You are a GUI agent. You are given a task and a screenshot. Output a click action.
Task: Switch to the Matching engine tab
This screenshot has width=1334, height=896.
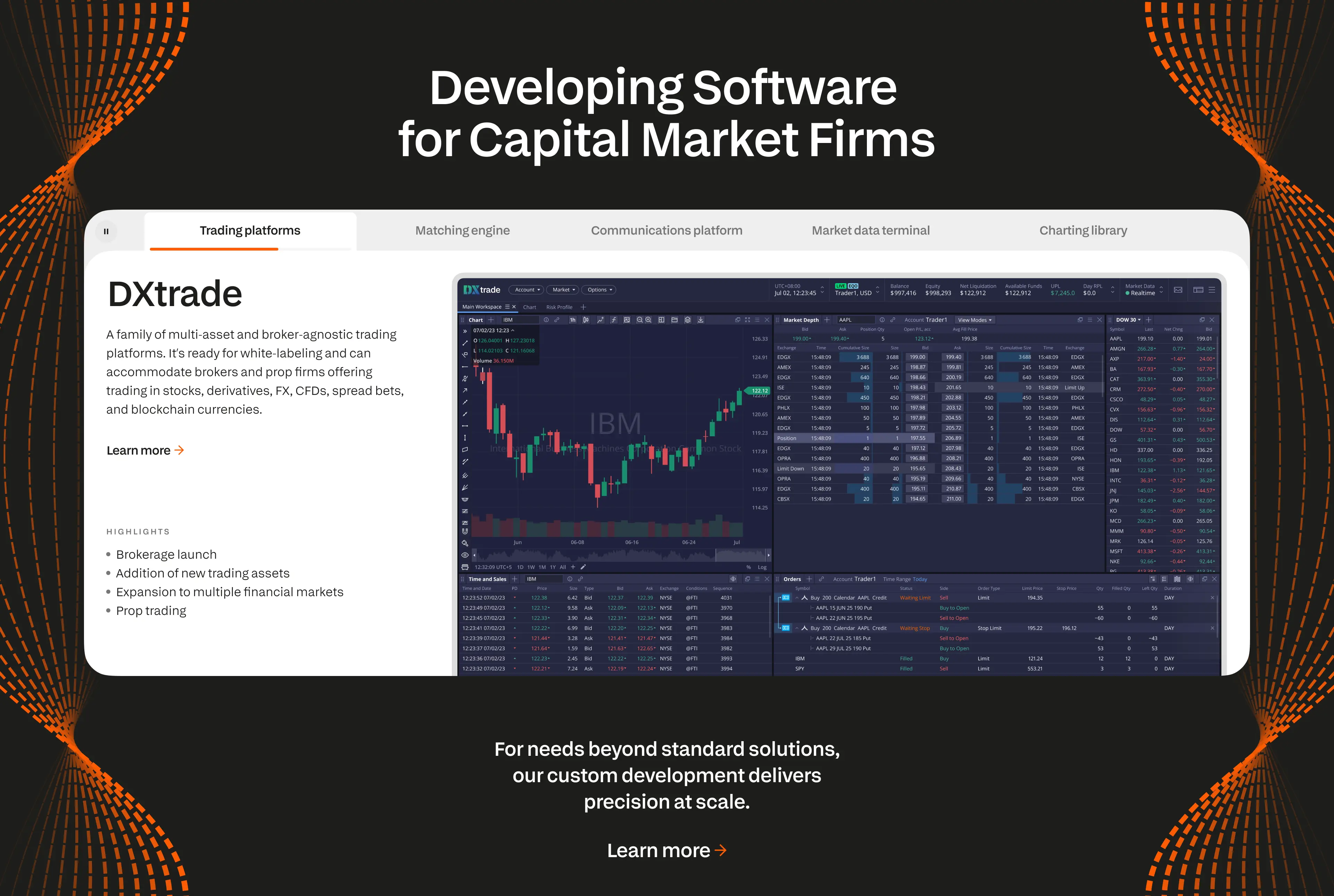[462, 230]
